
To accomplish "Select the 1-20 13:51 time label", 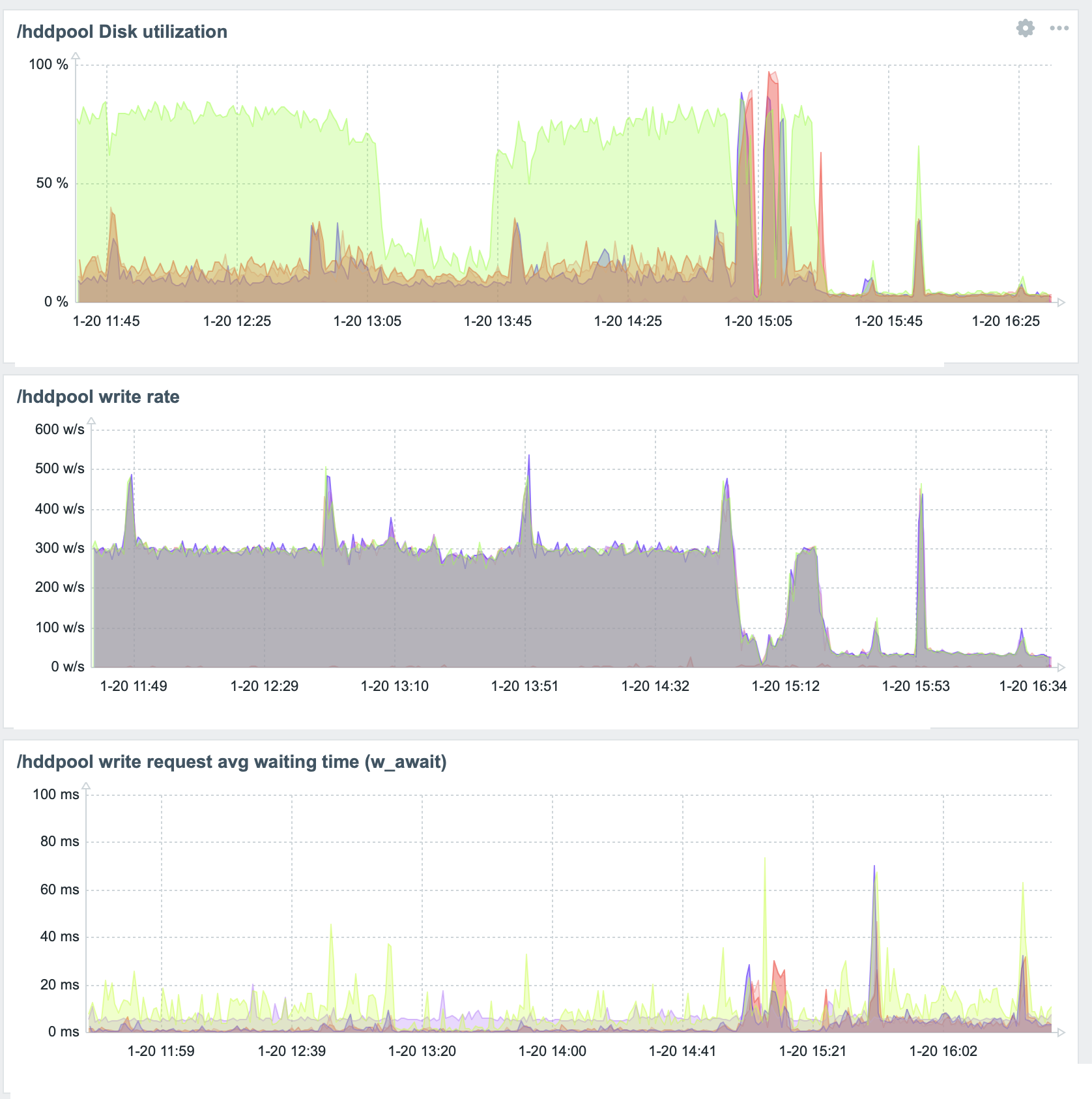I will click(524, 686).
